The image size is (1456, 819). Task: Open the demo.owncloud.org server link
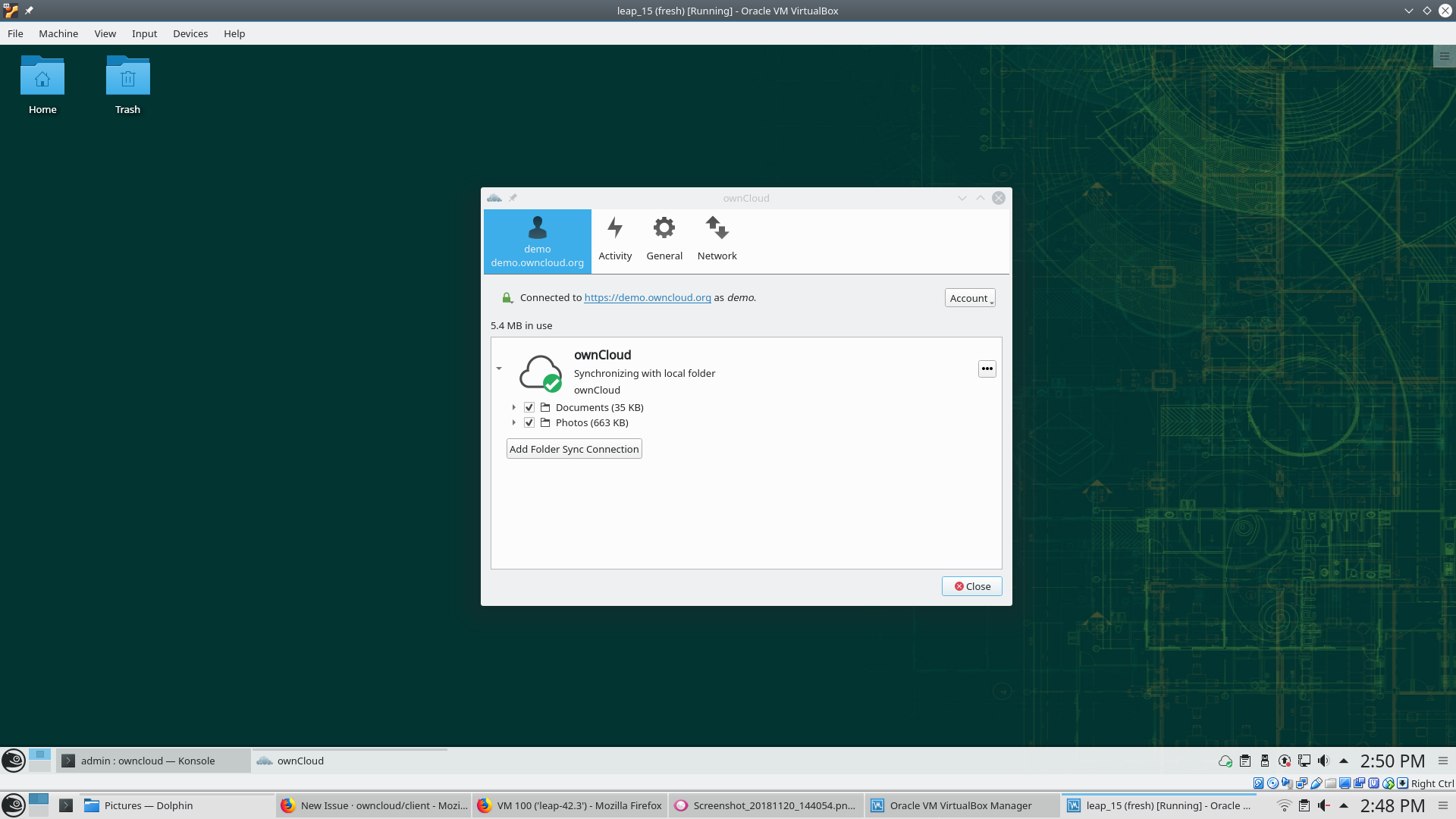pyautogui.click(x=648, y=298)
